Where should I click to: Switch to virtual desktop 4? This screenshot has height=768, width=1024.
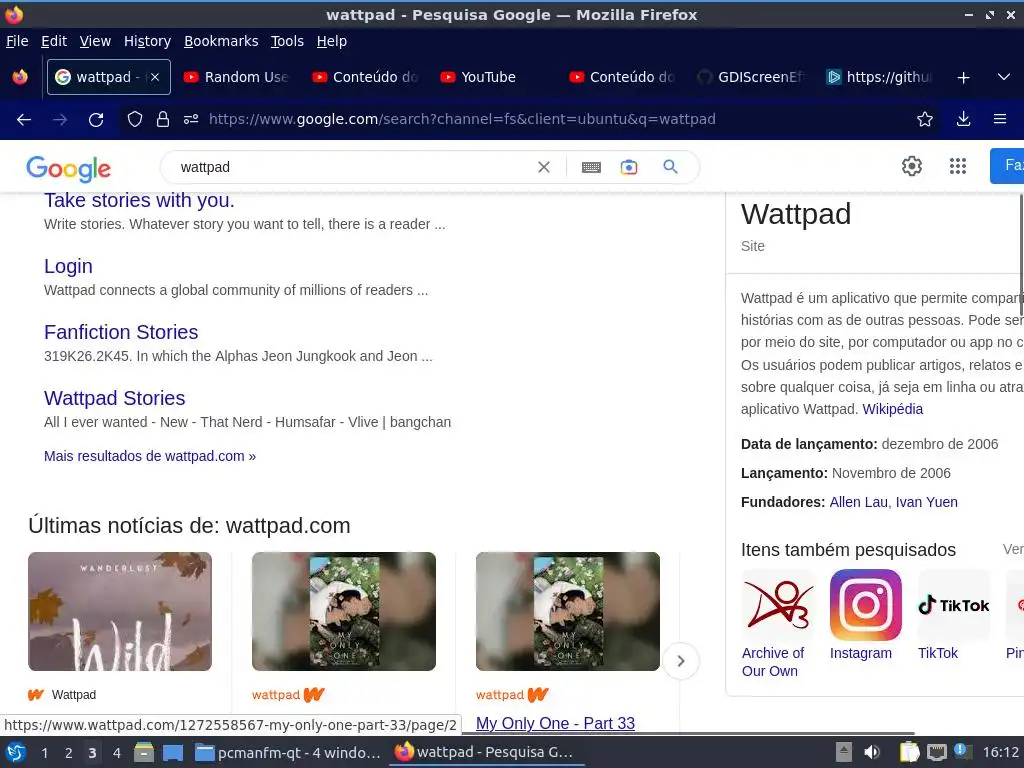116,753
